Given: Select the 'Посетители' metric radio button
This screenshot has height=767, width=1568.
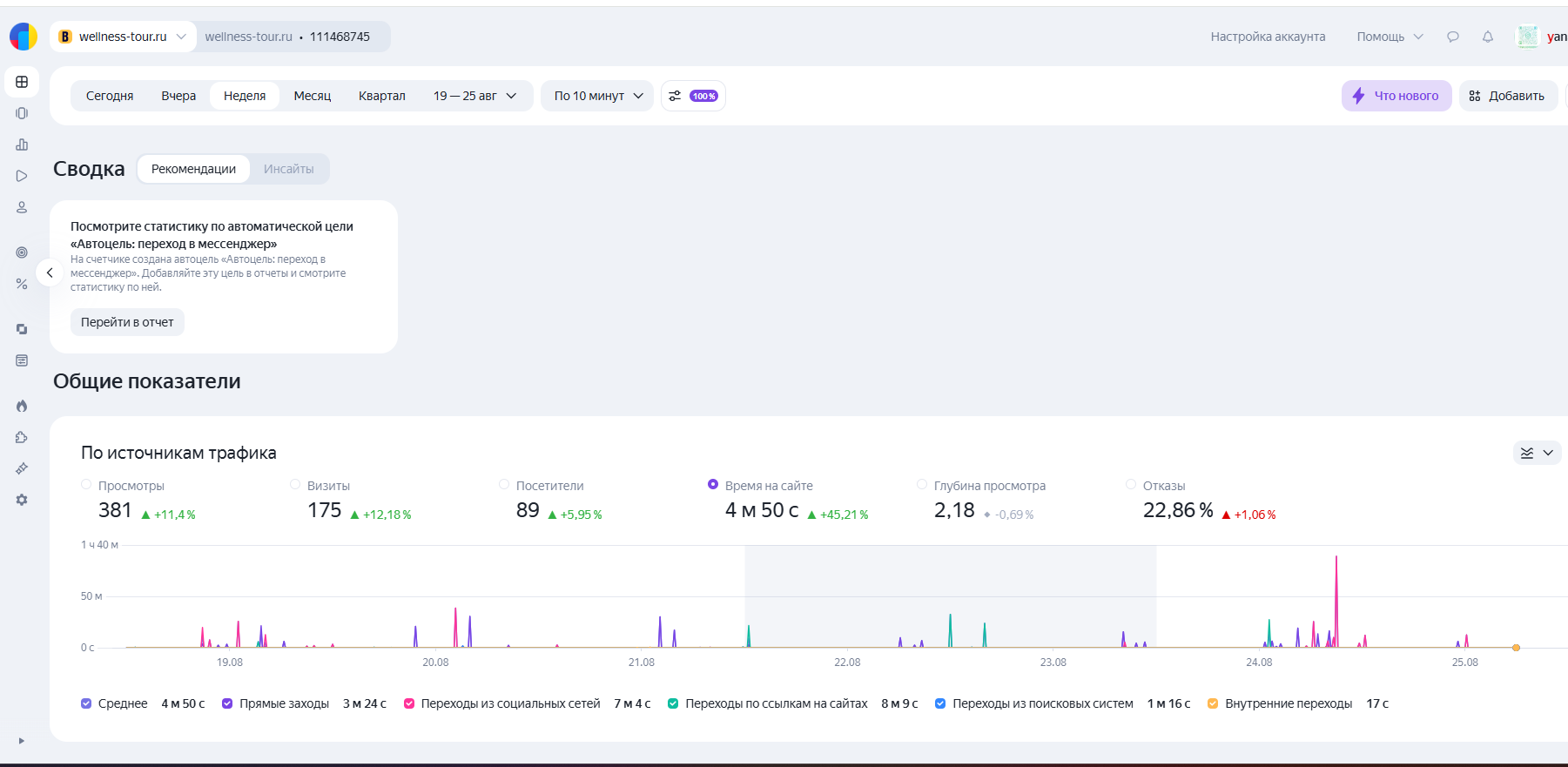Looking at the screenshot, I should click(x=504, y=485).
